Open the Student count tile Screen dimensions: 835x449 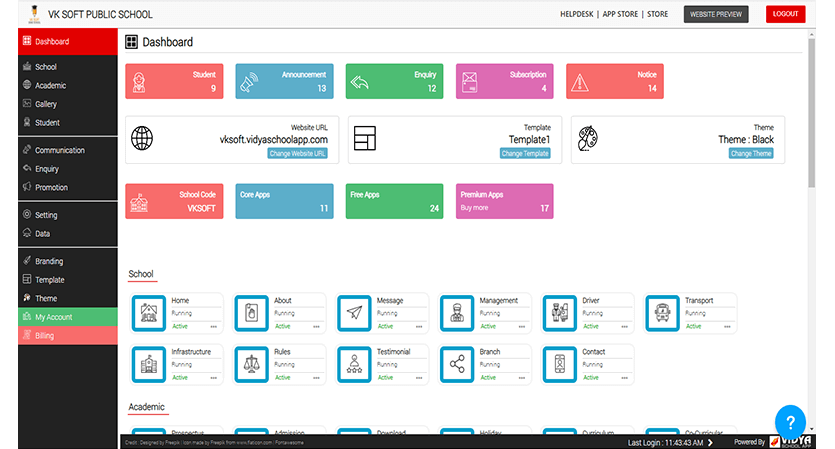coord(174,81)
